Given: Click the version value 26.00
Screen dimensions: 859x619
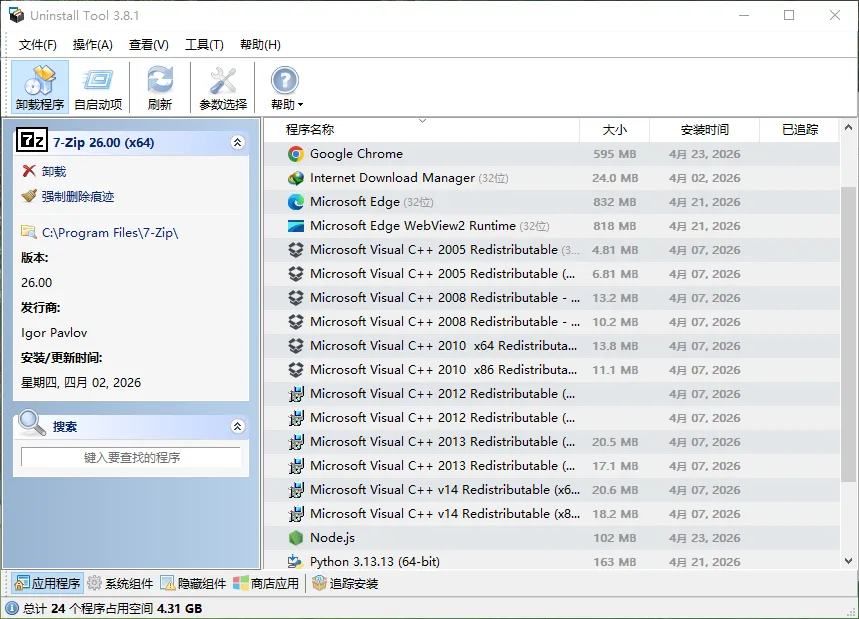Looking at the screenshot, I should [x=36, y=283].
